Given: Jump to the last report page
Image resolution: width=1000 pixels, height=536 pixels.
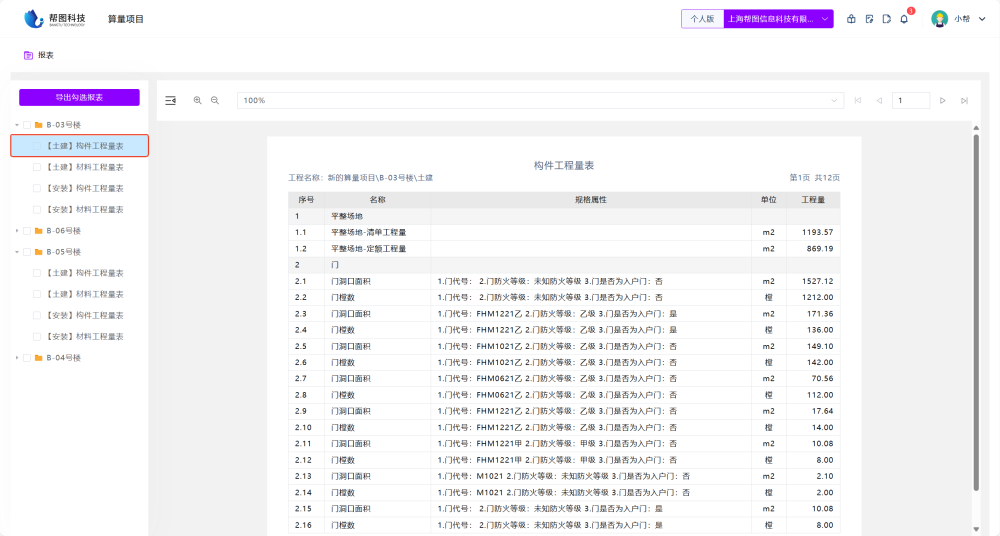Looking at the screenshot, I should click(x=964, y=100).
